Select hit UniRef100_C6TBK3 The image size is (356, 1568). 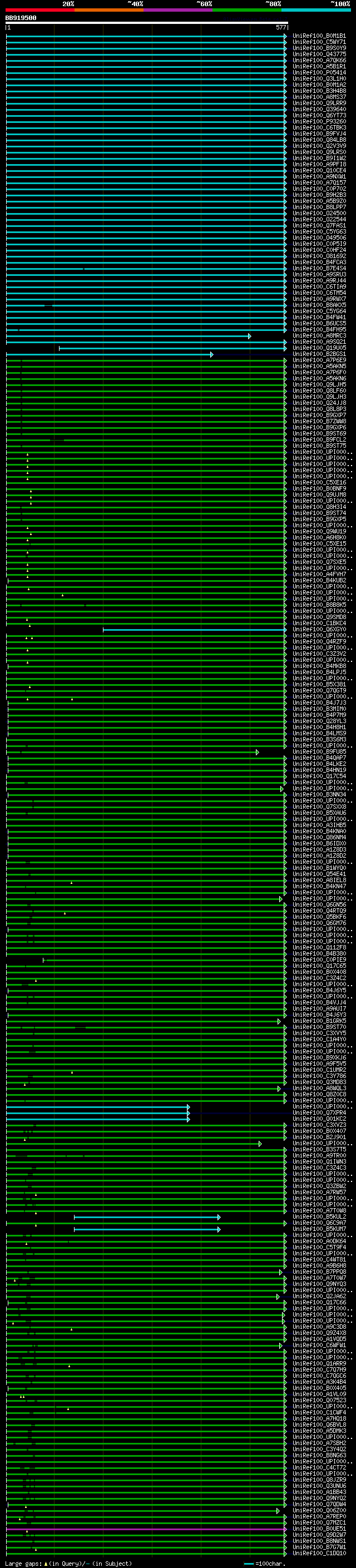[x=319, y=128]
